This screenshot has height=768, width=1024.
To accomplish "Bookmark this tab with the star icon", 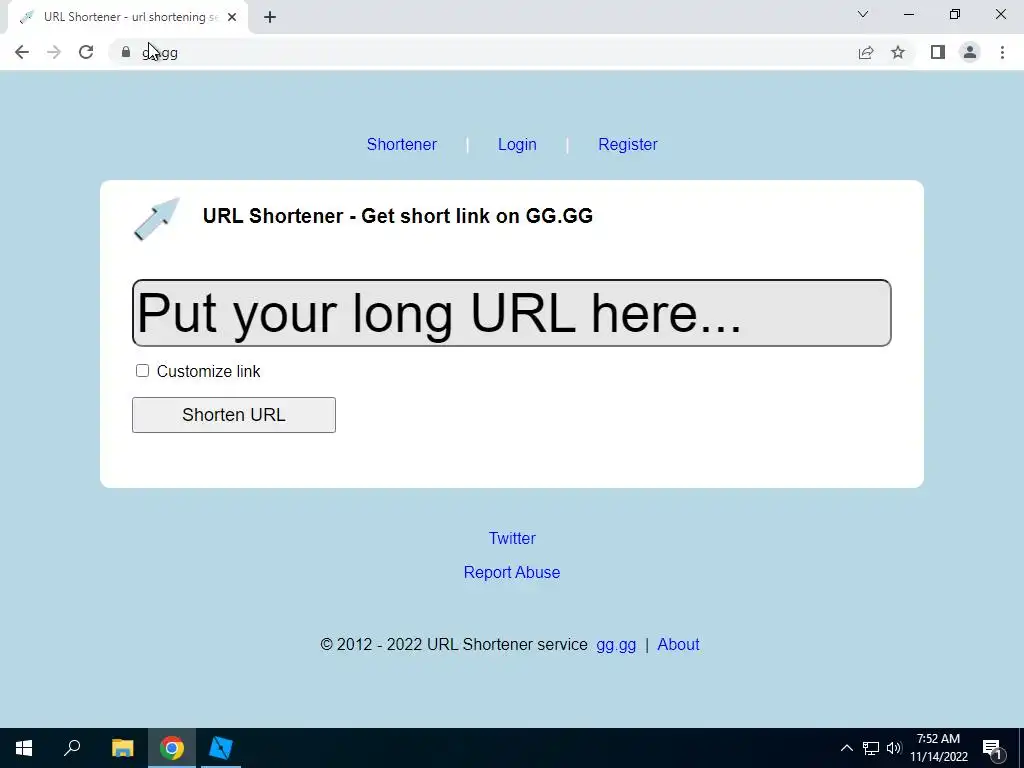I will coord(898,52).
